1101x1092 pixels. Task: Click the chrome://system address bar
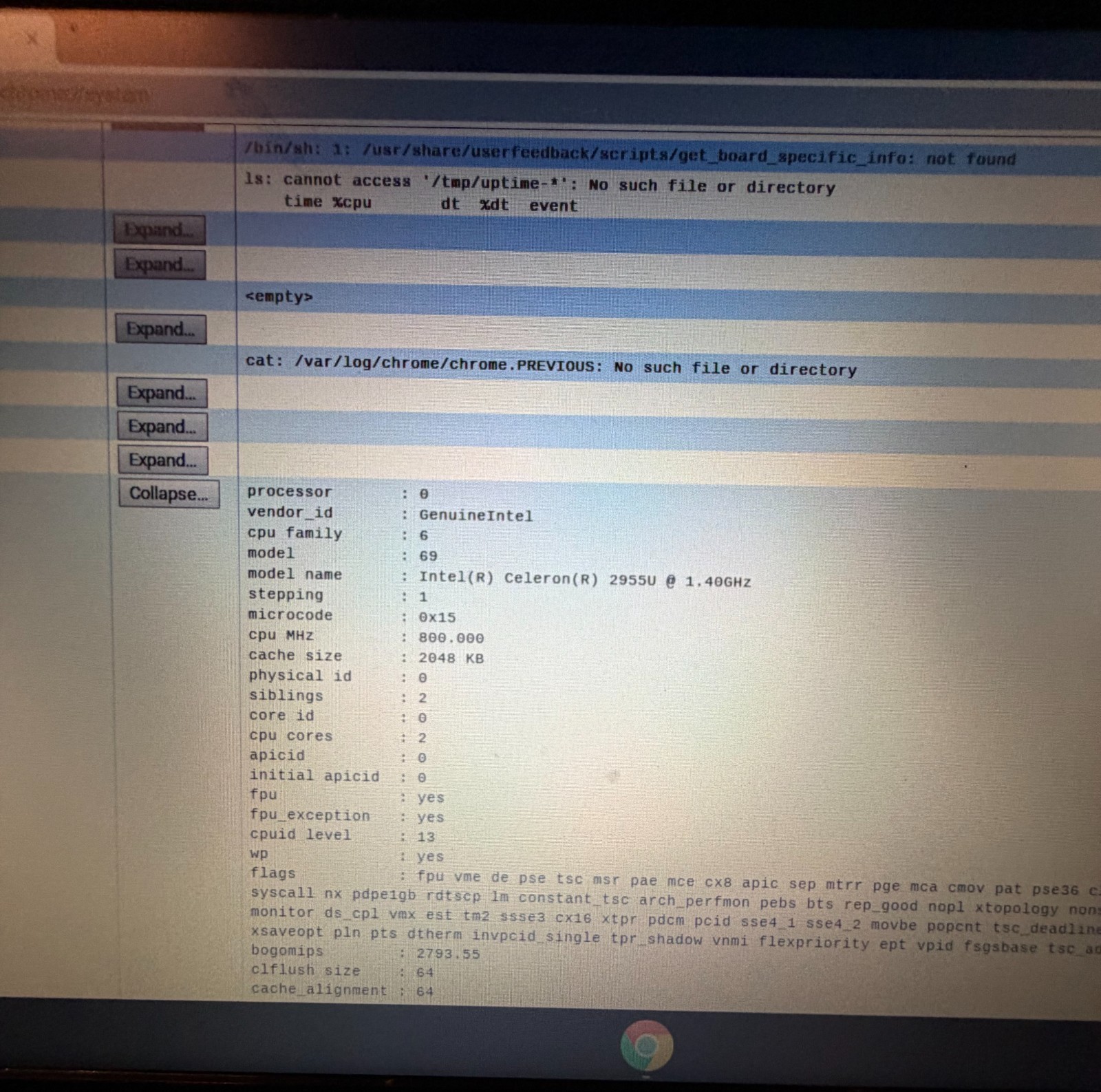[76, 94]
